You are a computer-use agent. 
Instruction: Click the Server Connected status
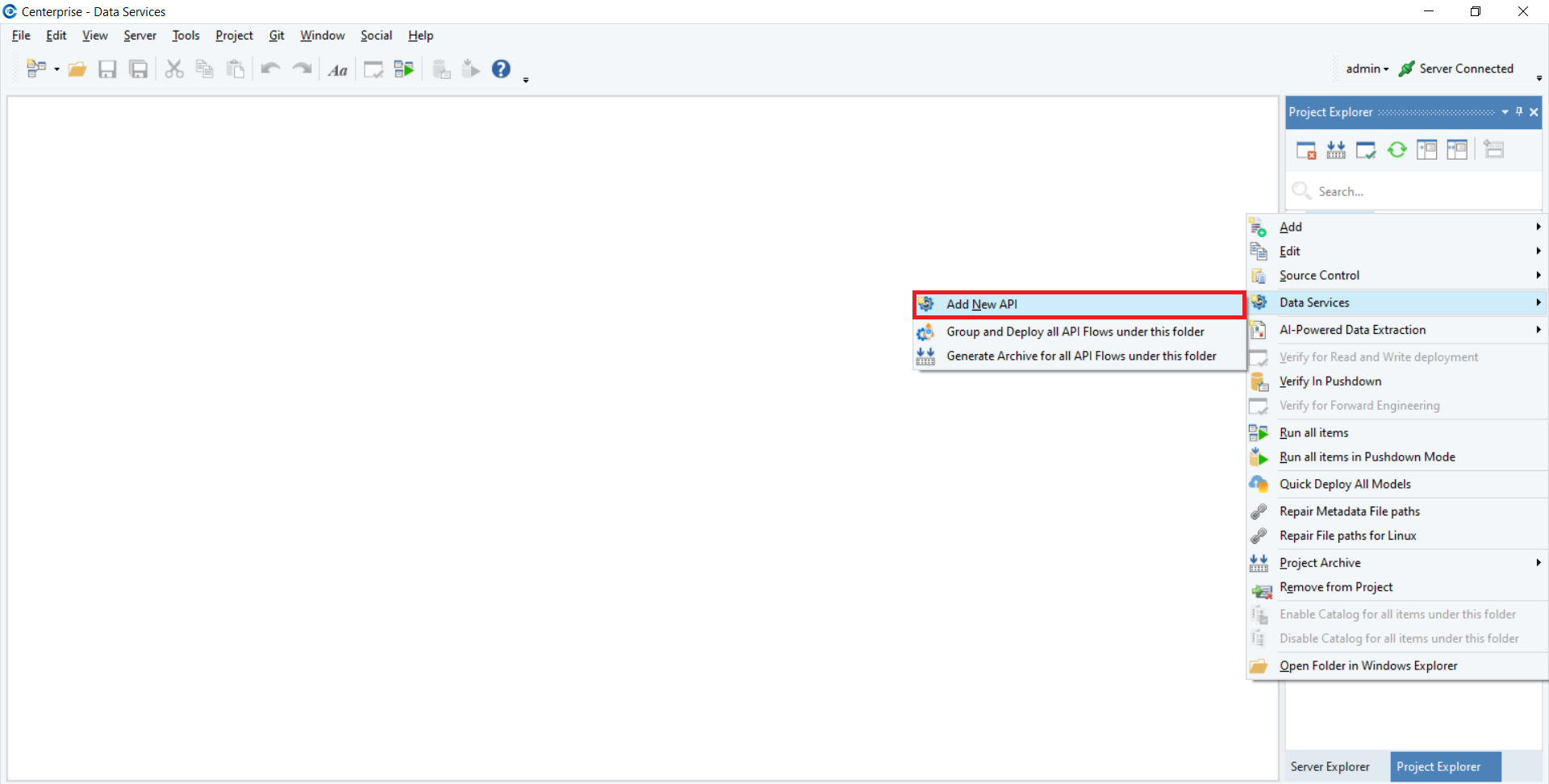click(x=1456, y=69)
